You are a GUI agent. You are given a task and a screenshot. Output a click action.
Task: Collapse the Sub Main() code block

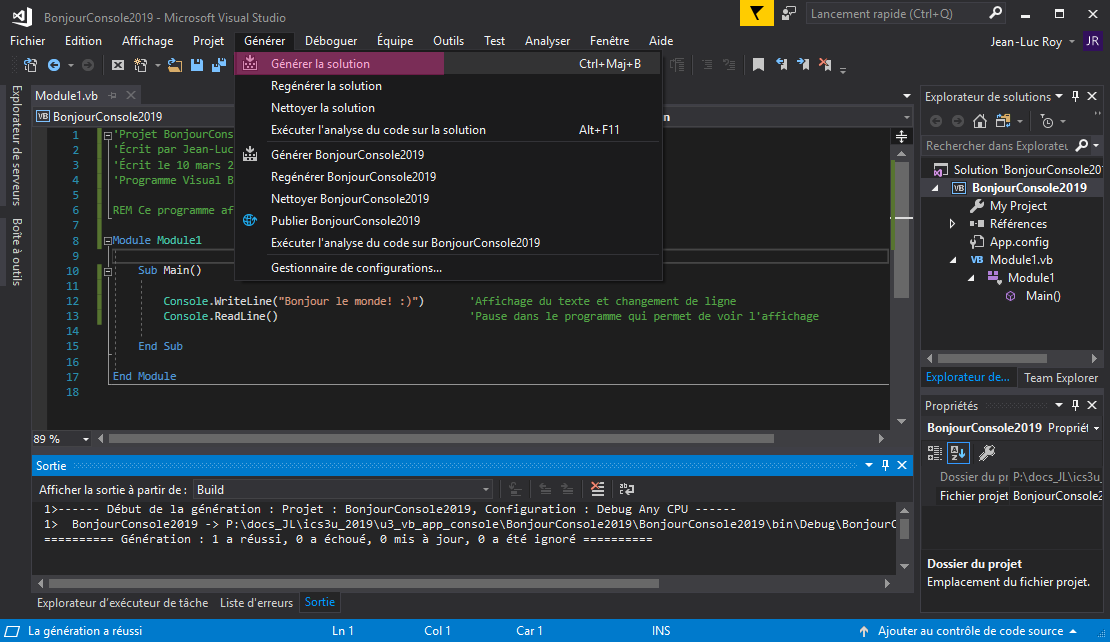tap(108, 271)
